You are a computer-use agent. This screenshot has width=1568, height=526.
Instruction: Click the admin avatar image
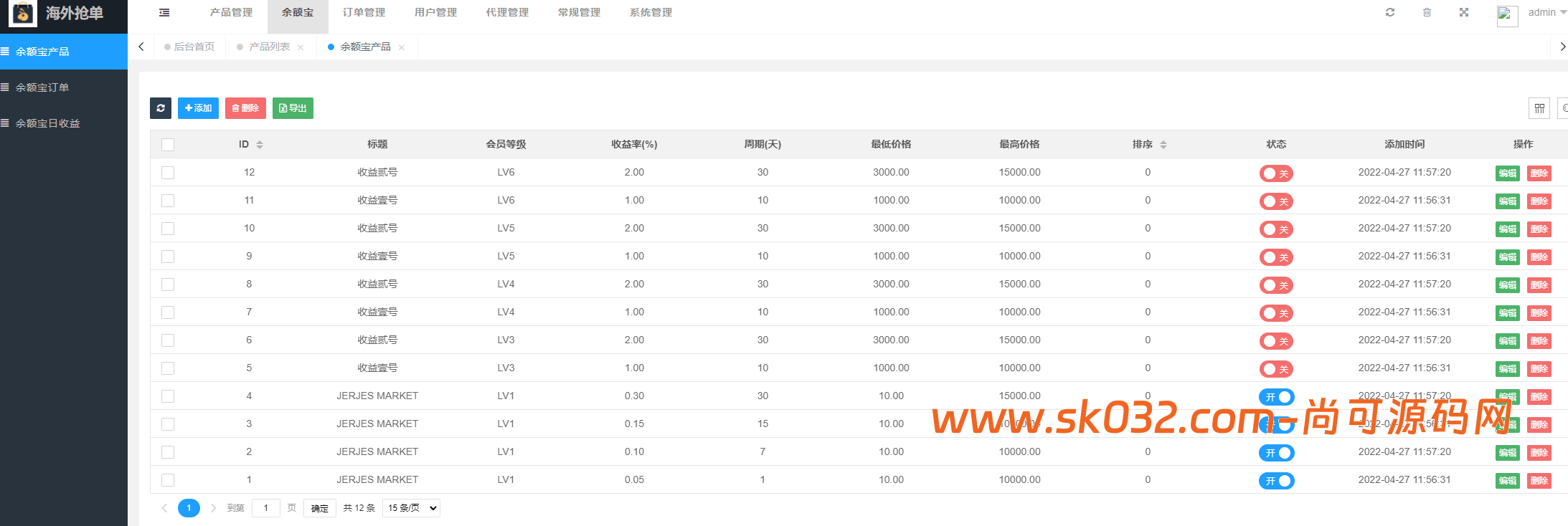(1507, 16)
